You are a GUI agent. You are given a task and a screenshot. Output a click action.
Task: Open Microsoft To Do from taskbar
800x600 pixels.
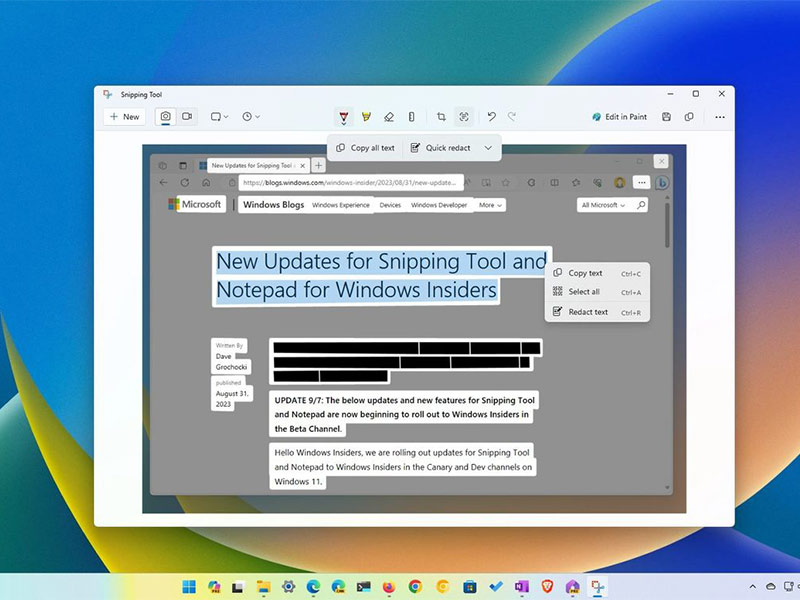[495, 587]
